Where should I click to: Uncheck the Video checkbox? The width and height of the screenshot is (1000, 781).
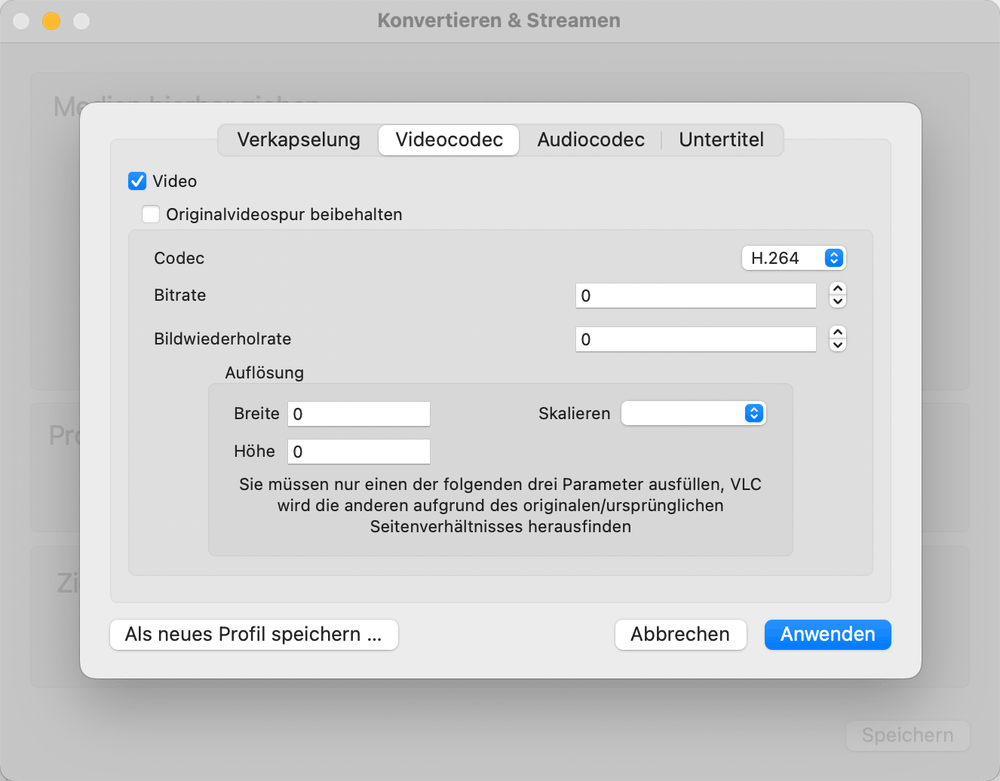pos(138,181)
